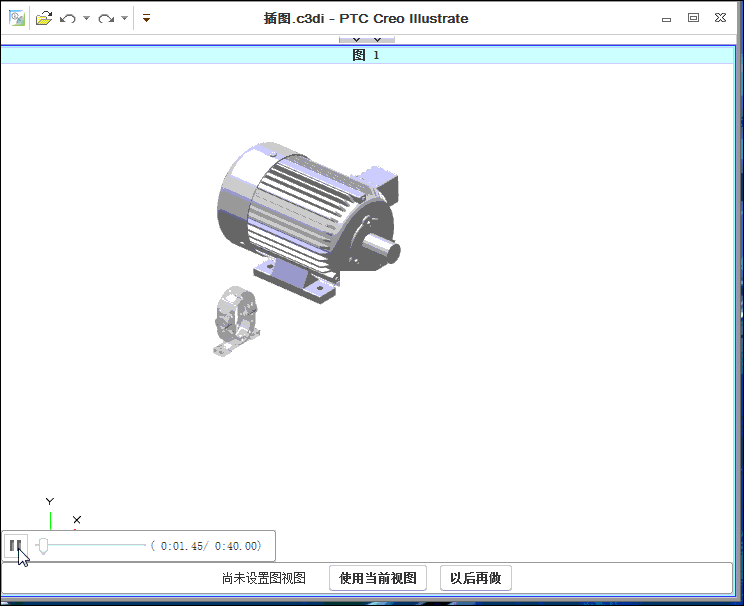This screenshot has width=744, height=606.
Task: Redo the last undone action
Action: coord(106,19)
